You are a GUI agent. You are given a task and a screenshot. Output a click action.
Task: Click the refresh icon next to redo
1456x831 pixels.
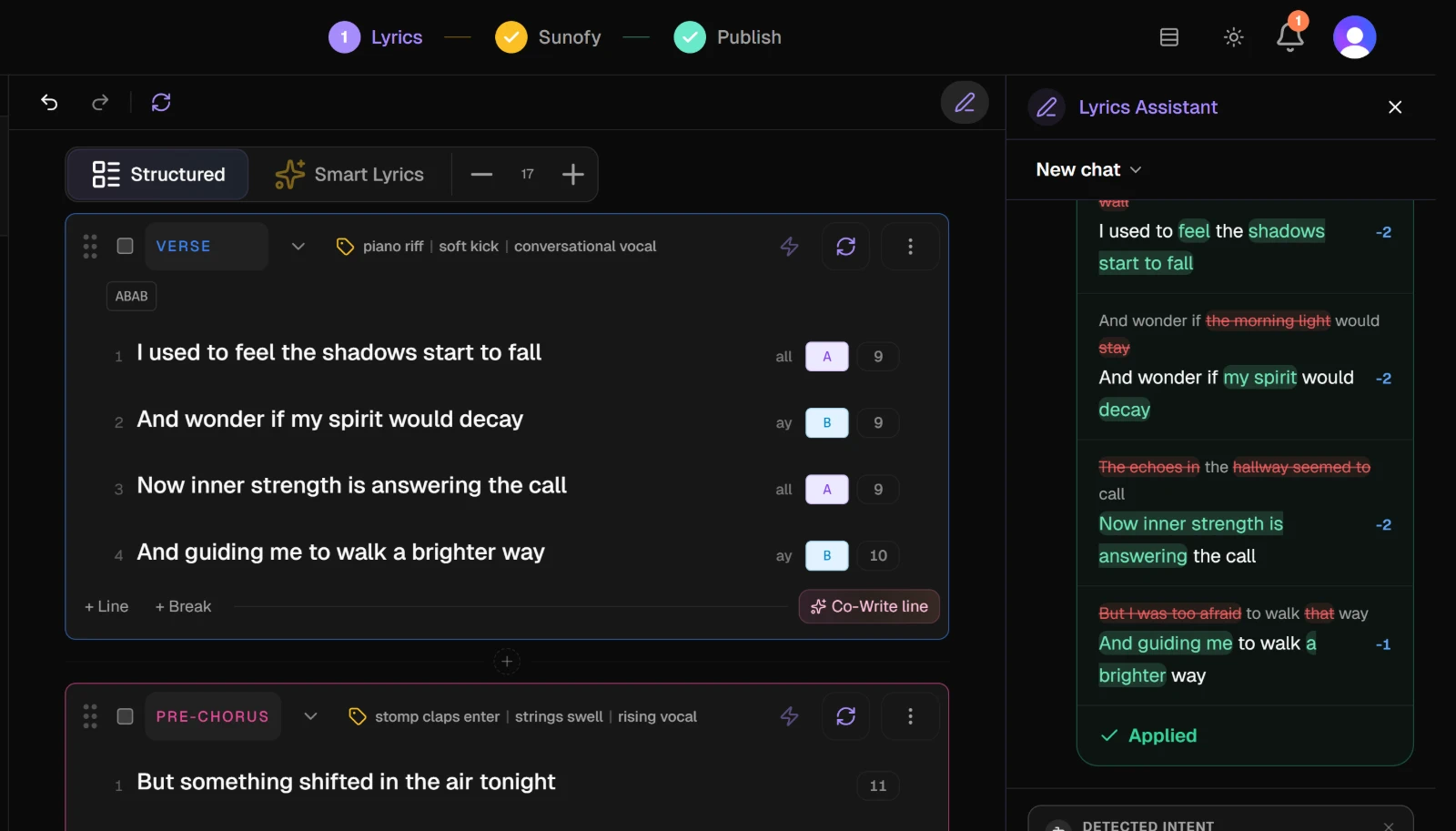tap(161, 102)
